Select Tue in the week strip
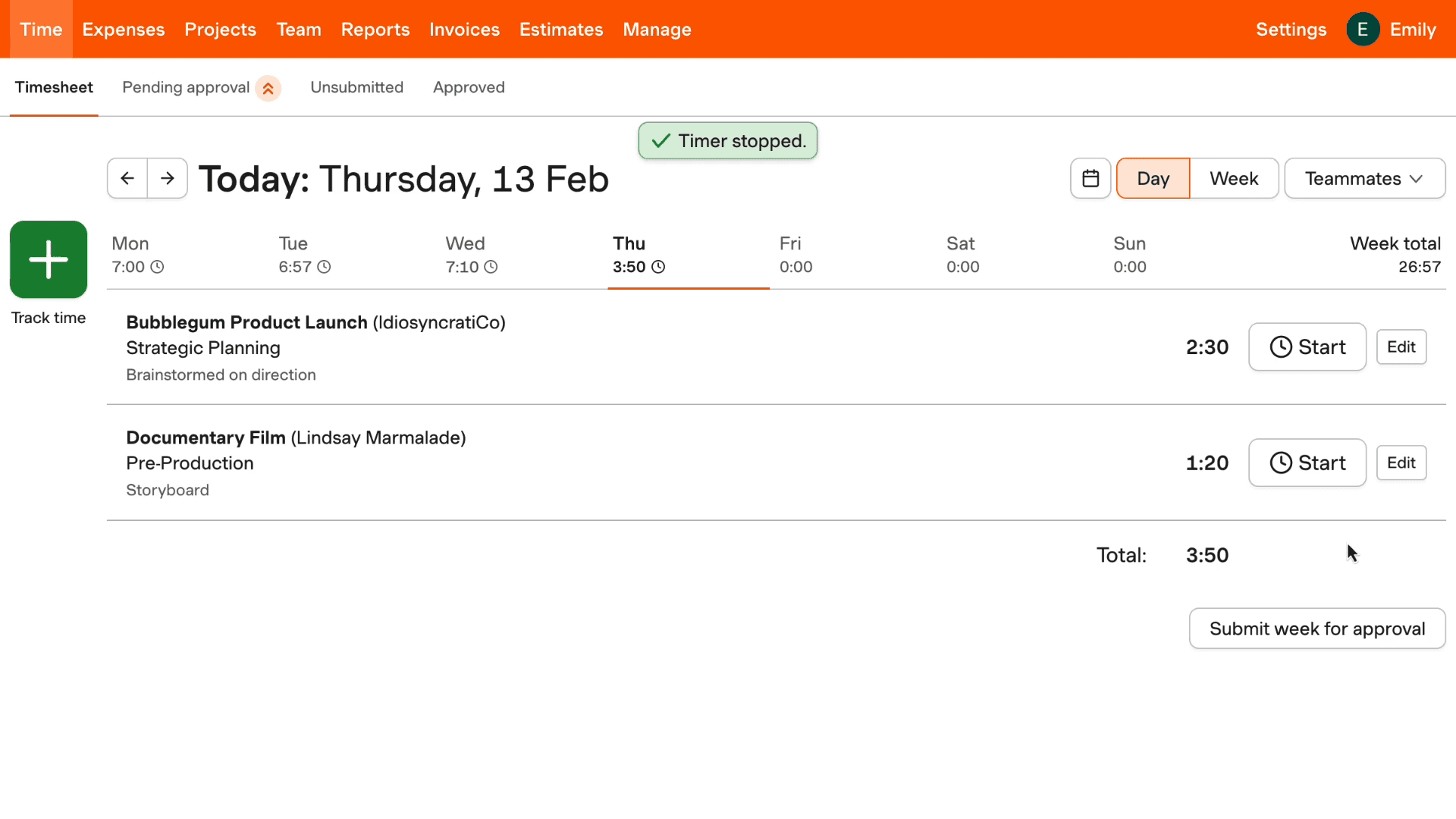The width and height of the screenshot is (1456, 819). [355, 255]
